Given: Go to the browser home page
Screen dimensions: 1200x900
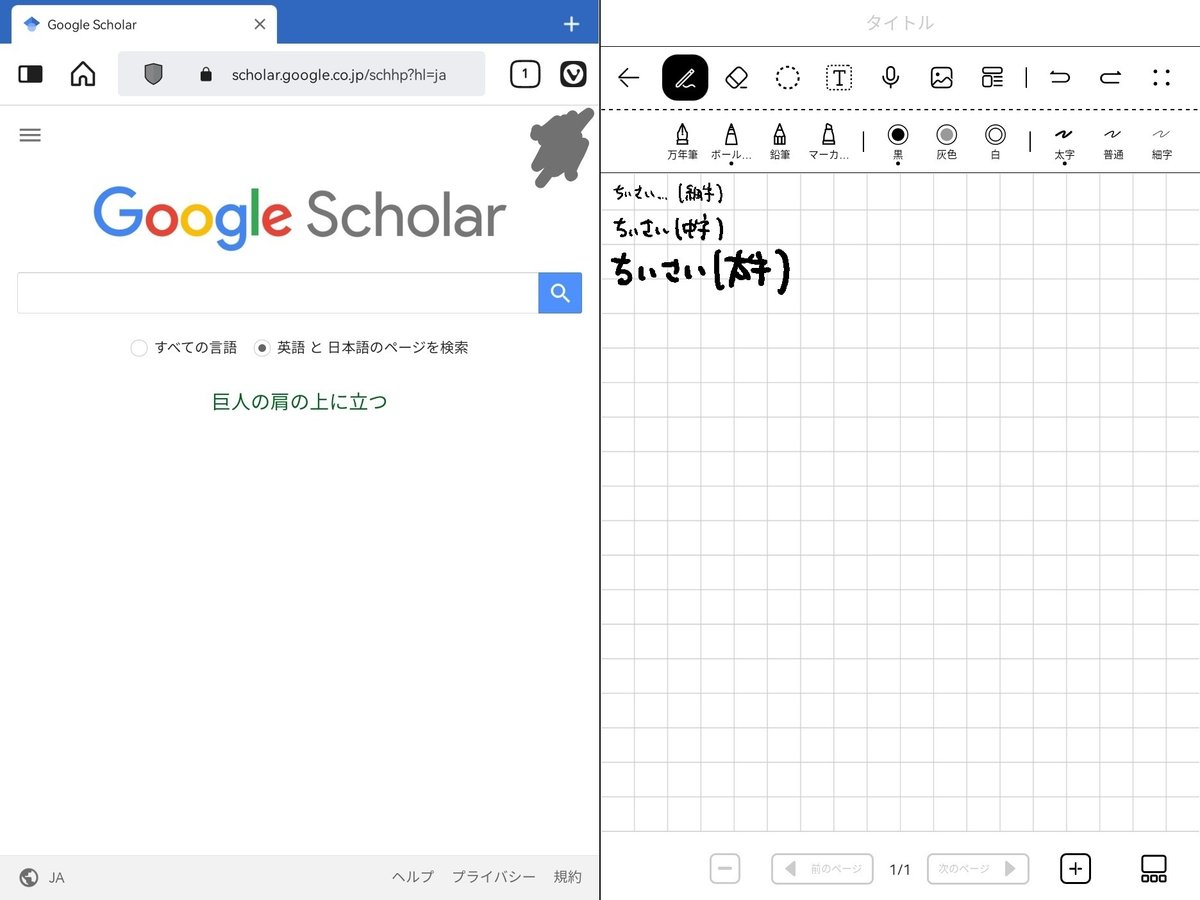Looking at the screenshot, I should [x=83, y=74].
